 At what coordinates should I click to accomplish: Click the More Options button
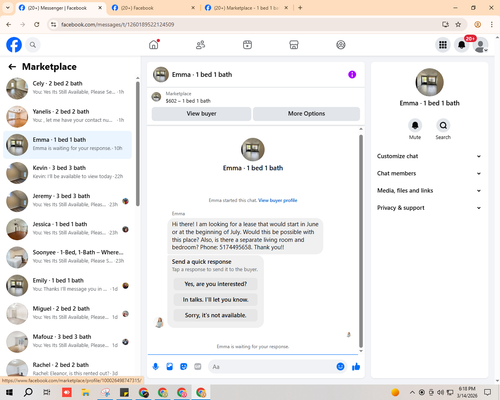(306, 114)
